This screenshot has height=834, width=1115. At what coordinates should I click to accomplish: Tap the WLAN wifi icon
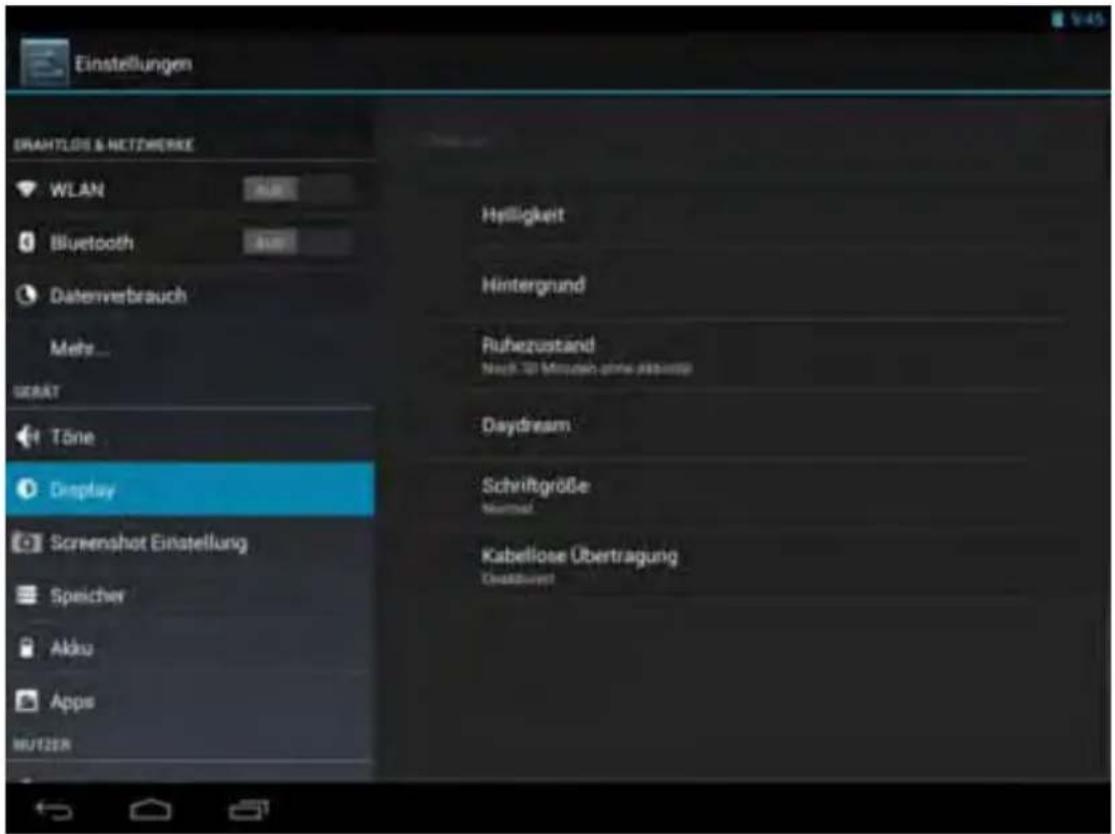click(x=26, y=189)
